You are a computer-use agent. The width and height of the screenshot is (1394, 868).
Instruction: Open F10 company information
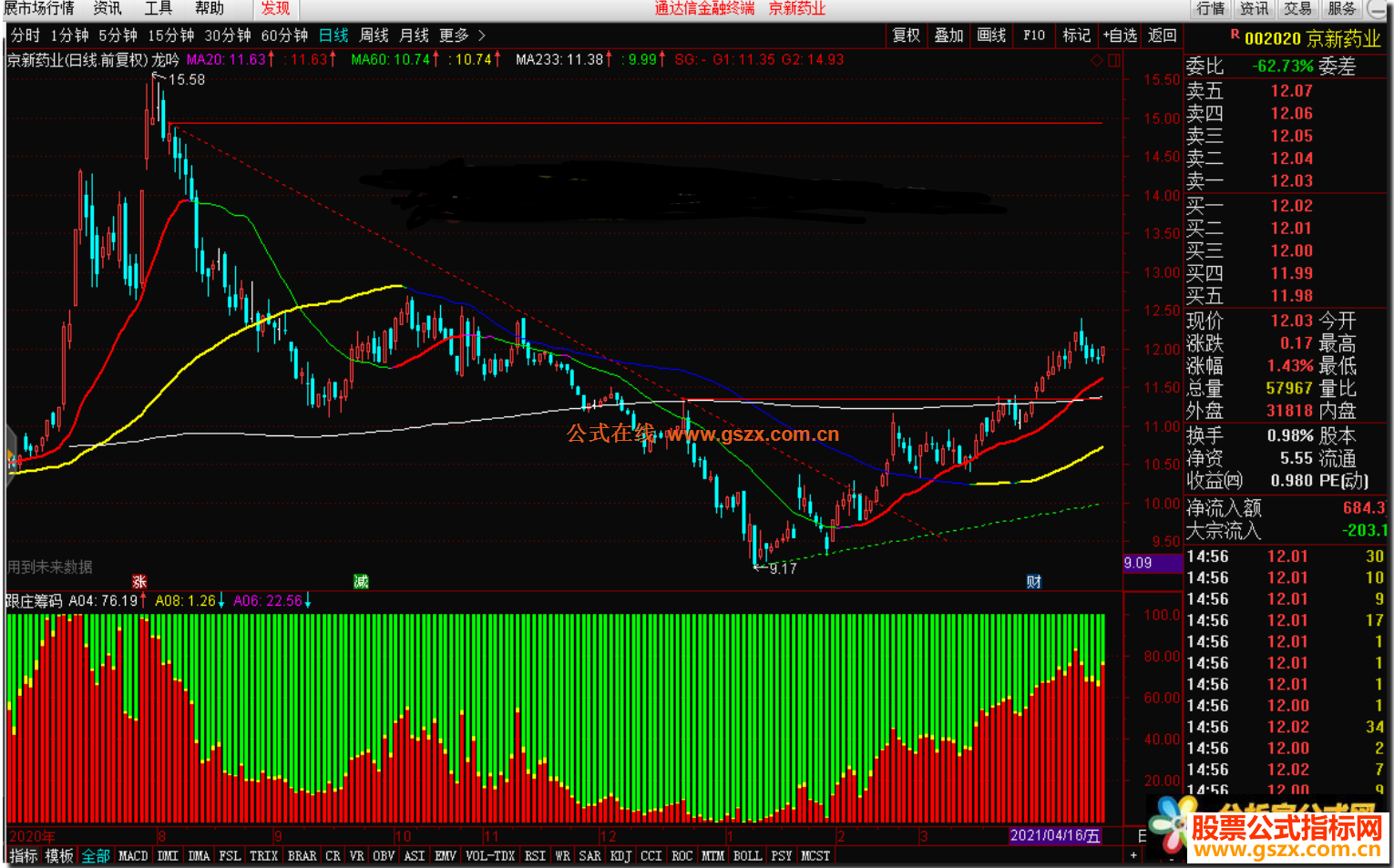click(x=1034, y=36)
